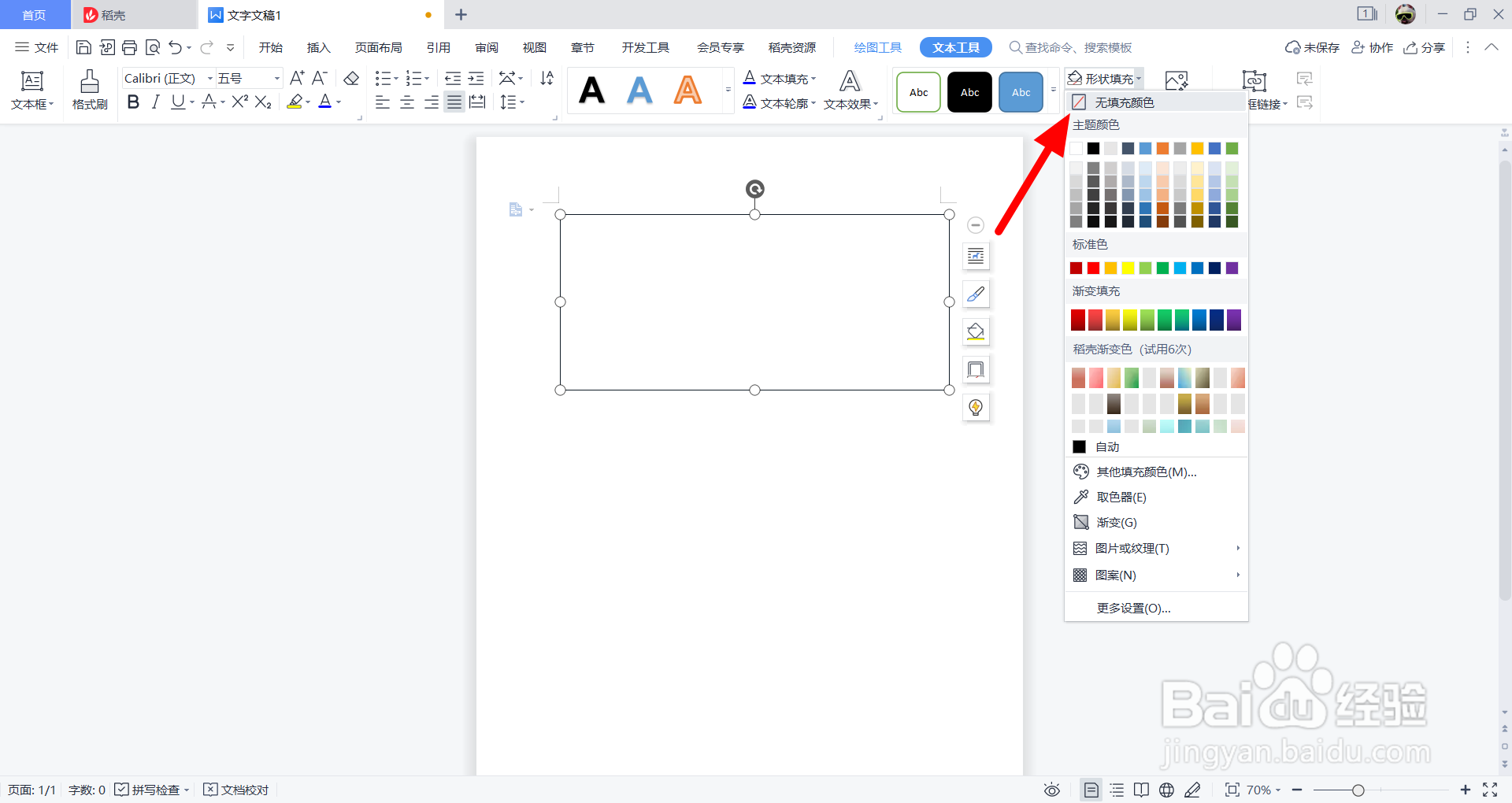Screen dimensions: 1512x803
Task: Click 协作 collaboration button
Action: pyautogui.click(x=1372, y=47)
